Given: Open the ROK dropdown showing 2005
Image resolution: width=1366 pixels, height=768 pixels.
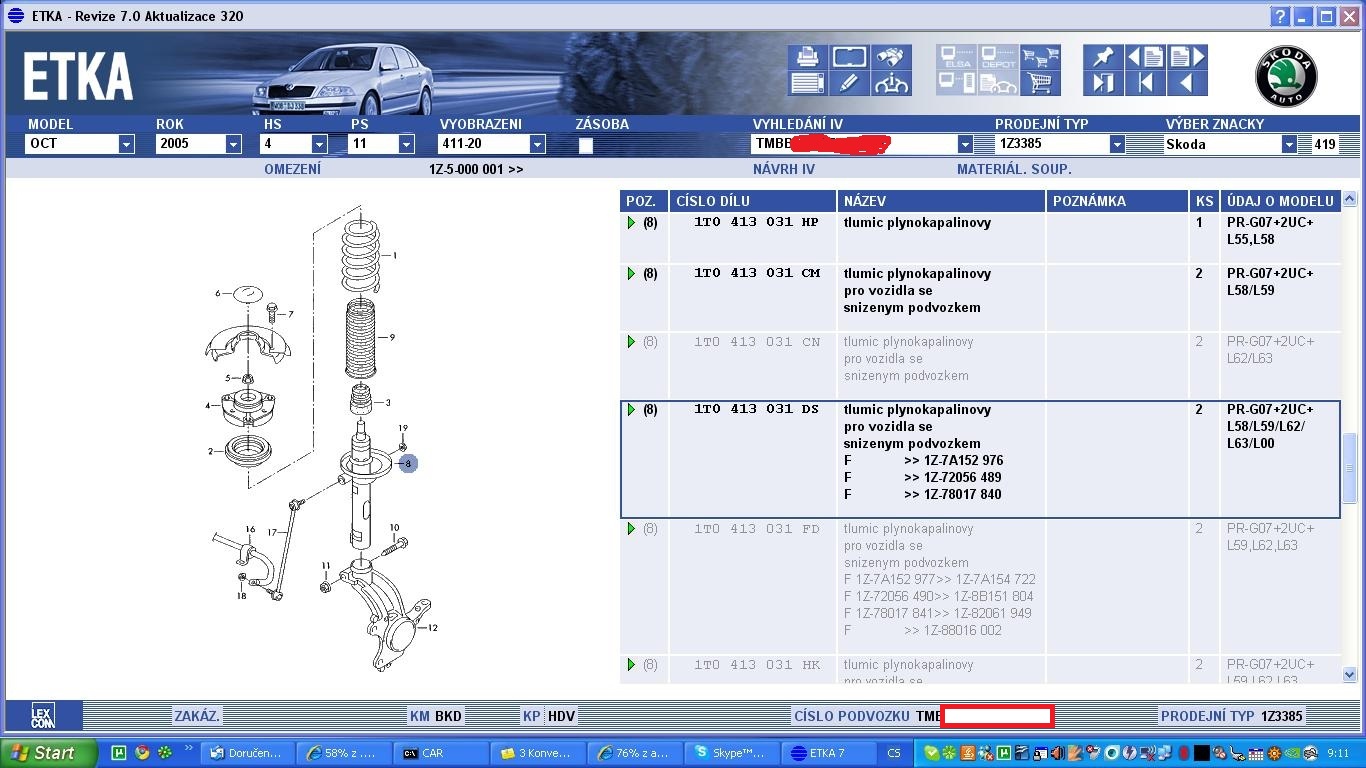Looking at the screenshot, I should (x=233, y=144).
